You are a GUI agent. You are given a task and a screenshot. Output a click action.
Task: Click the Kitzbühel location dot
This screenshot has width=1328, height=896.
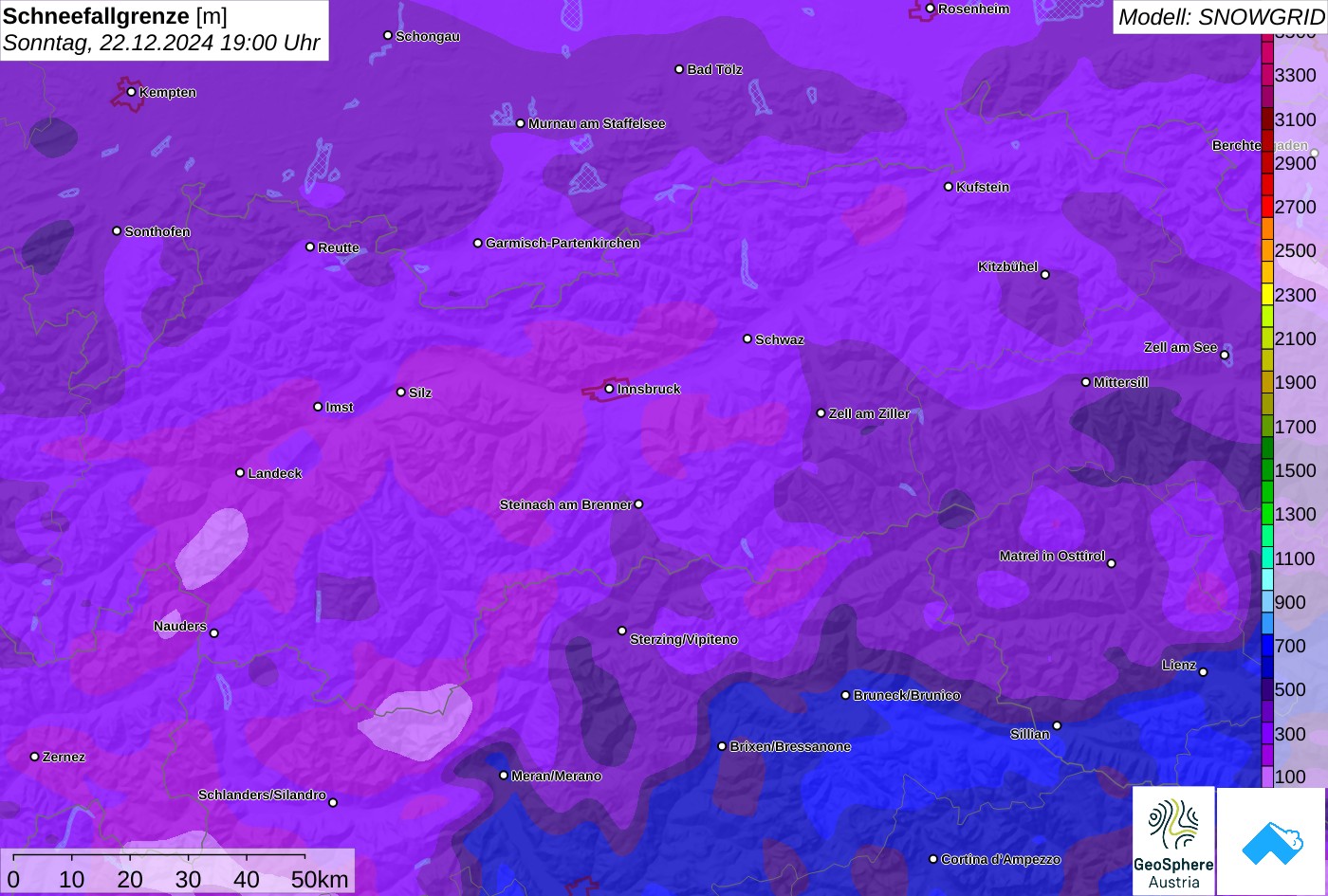(1044, 275)
